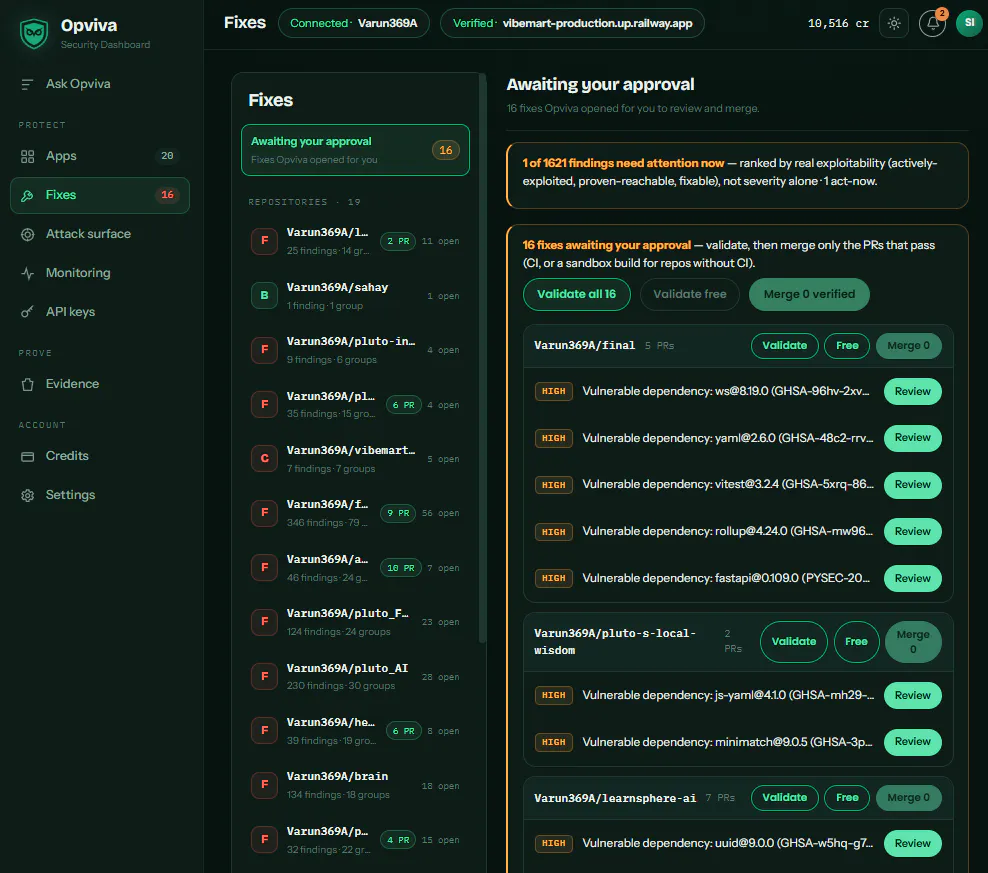Review the vitest@3.2.4 vulnerable dependency
Image resolution: width=988 pixels, height=873 pixels.
[912, 485]
